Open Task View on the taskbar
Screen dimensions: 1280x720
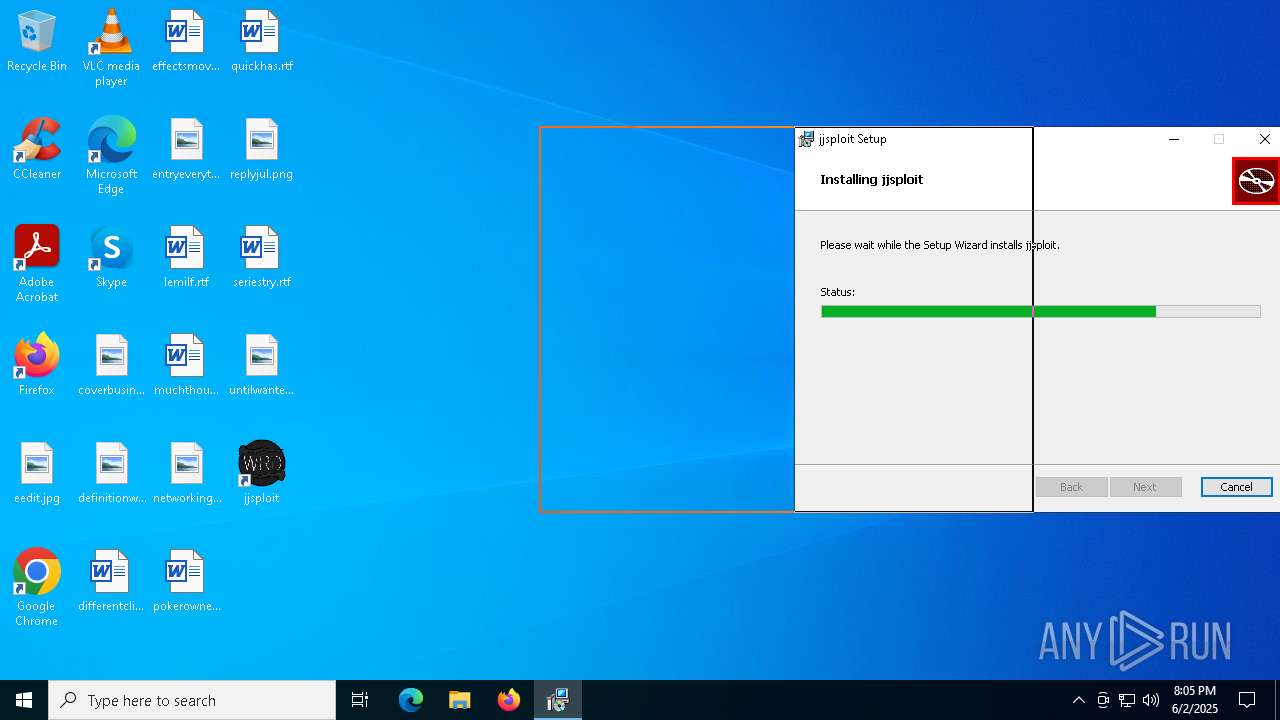(360, 700)
